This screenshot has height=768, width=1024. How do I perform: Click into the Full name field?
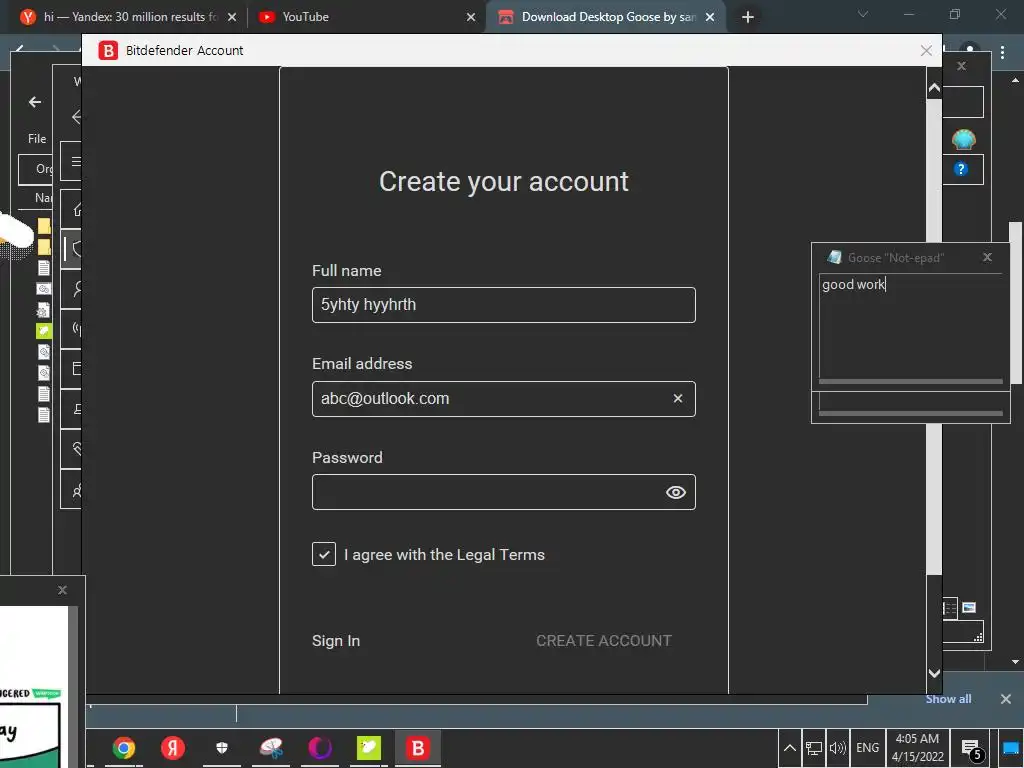pos(504,305)
